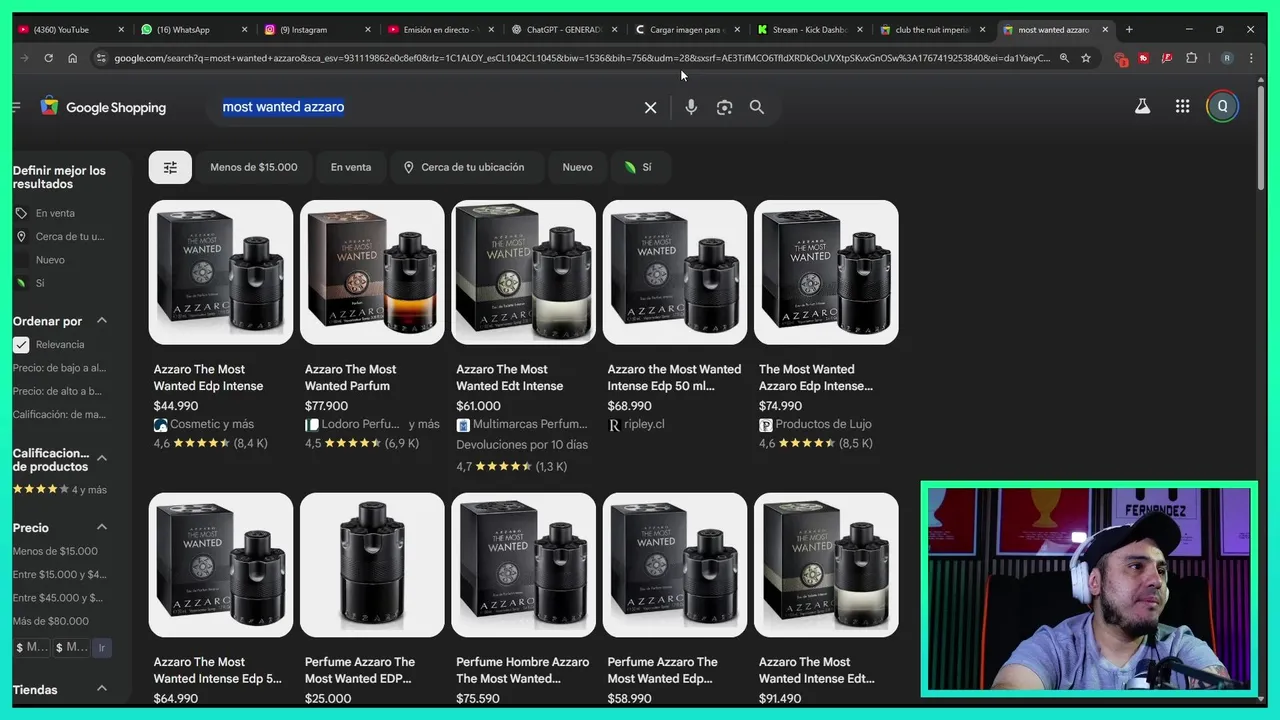
Task: Open Google Shopping main menu hamburger
Action: click(x=15, y=107)
